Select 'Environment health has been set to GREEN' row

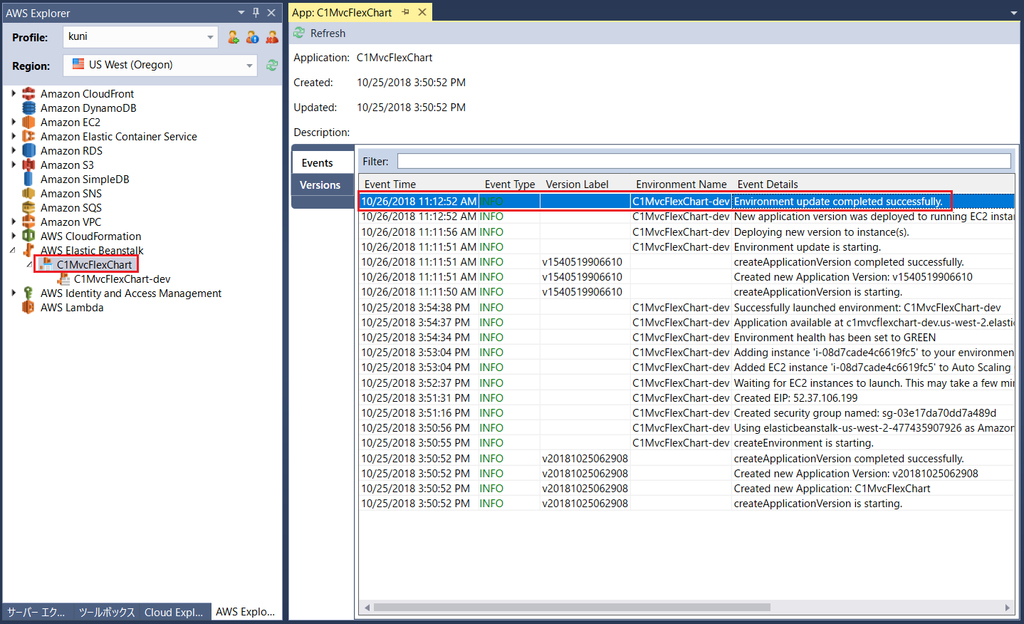click(x=687, y=337)
